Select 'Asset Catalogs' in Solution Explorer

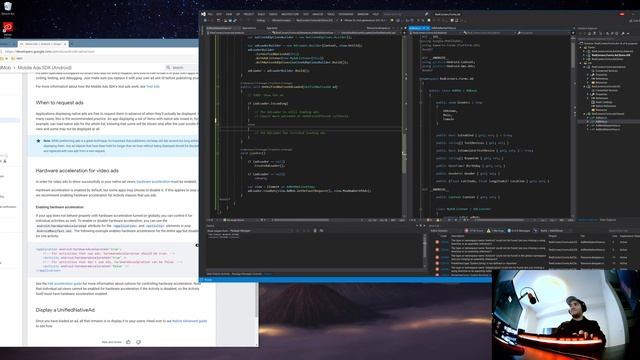point(604,102)
